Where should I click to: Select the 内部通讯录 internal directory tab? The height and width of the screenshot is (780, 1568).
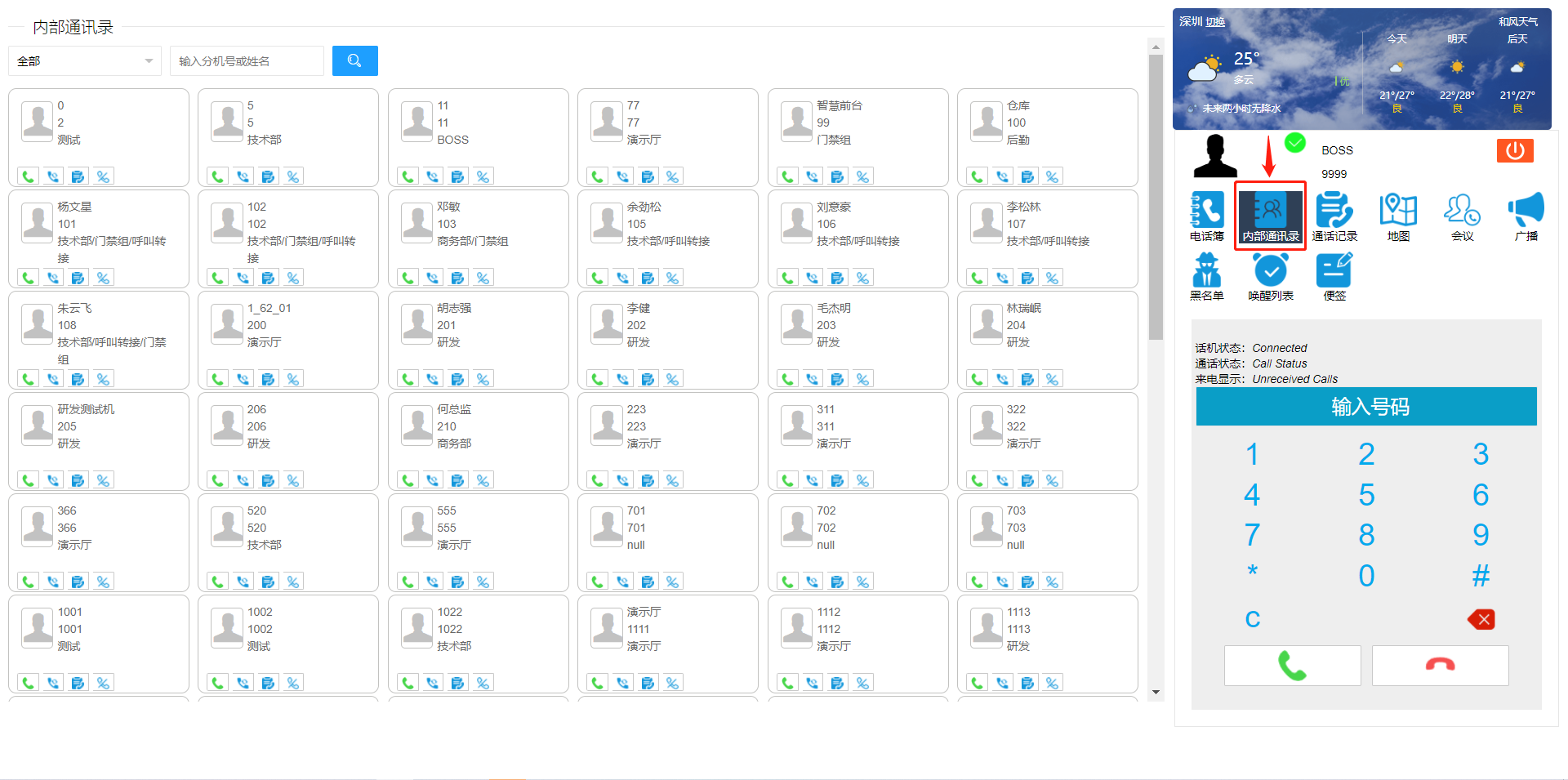pyautogui.click(x=1270, y=216)
